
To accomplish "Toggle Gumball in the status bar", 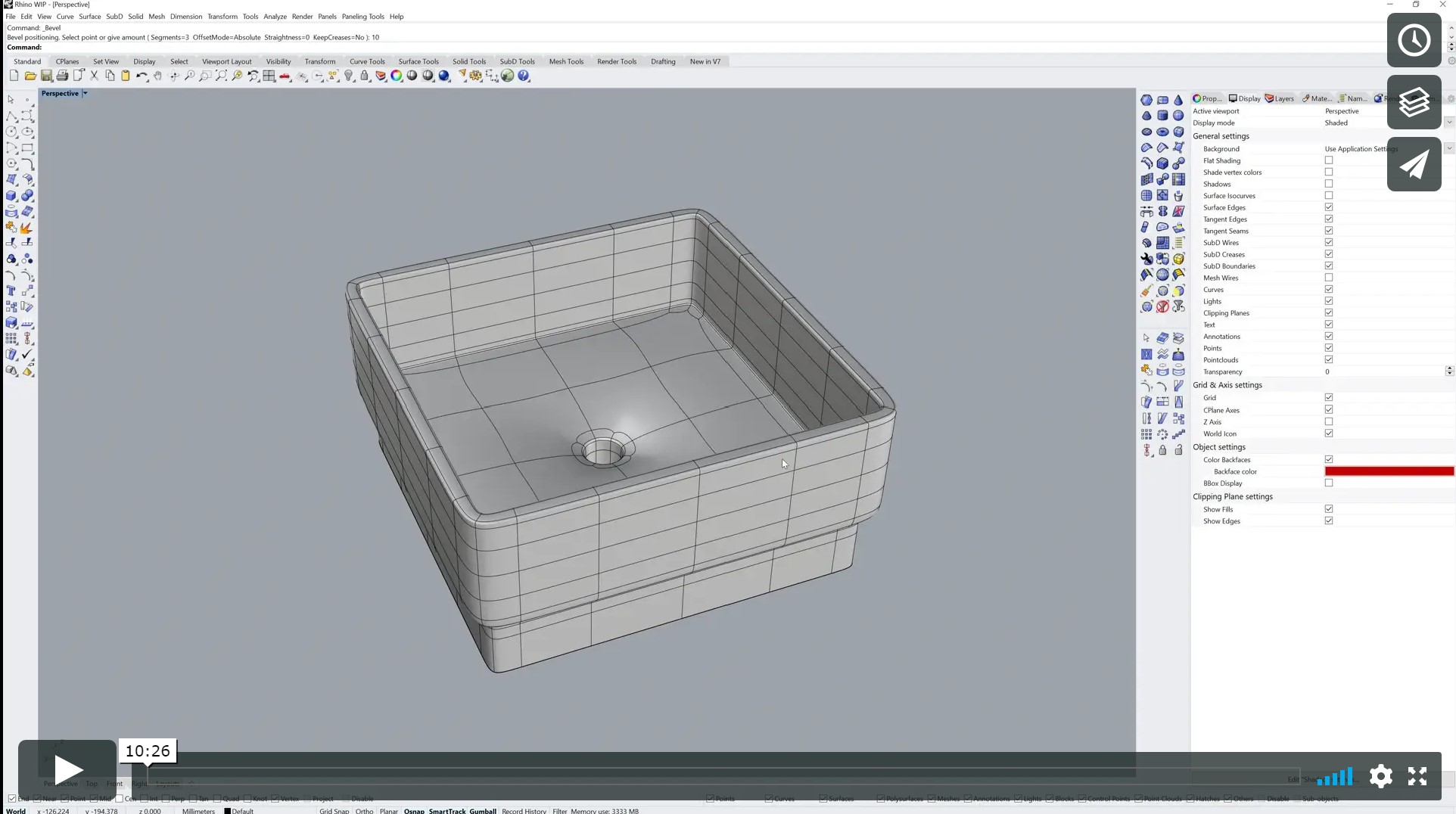I will [x=483, y=810].
